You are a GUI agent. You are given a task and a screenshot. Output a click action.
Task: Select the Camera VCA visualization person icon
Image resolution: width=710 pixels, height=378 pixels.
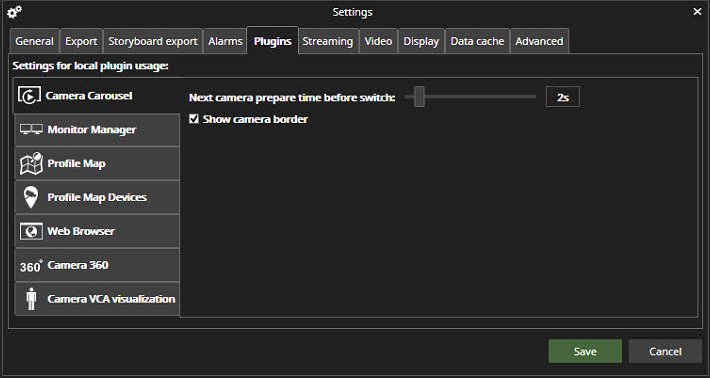(x=31, y=299)
